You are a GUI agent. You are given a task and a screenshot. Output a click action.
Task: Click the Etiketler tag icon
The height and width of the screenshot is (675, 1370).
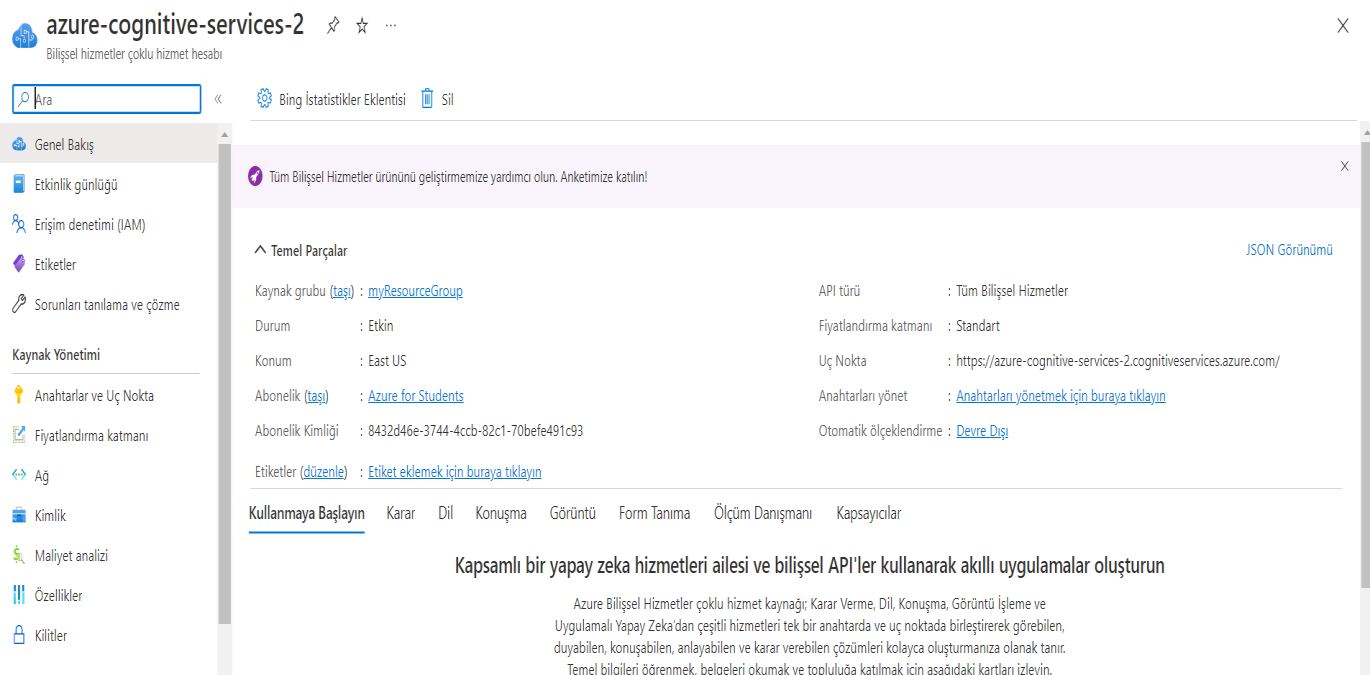click(18, 265)
